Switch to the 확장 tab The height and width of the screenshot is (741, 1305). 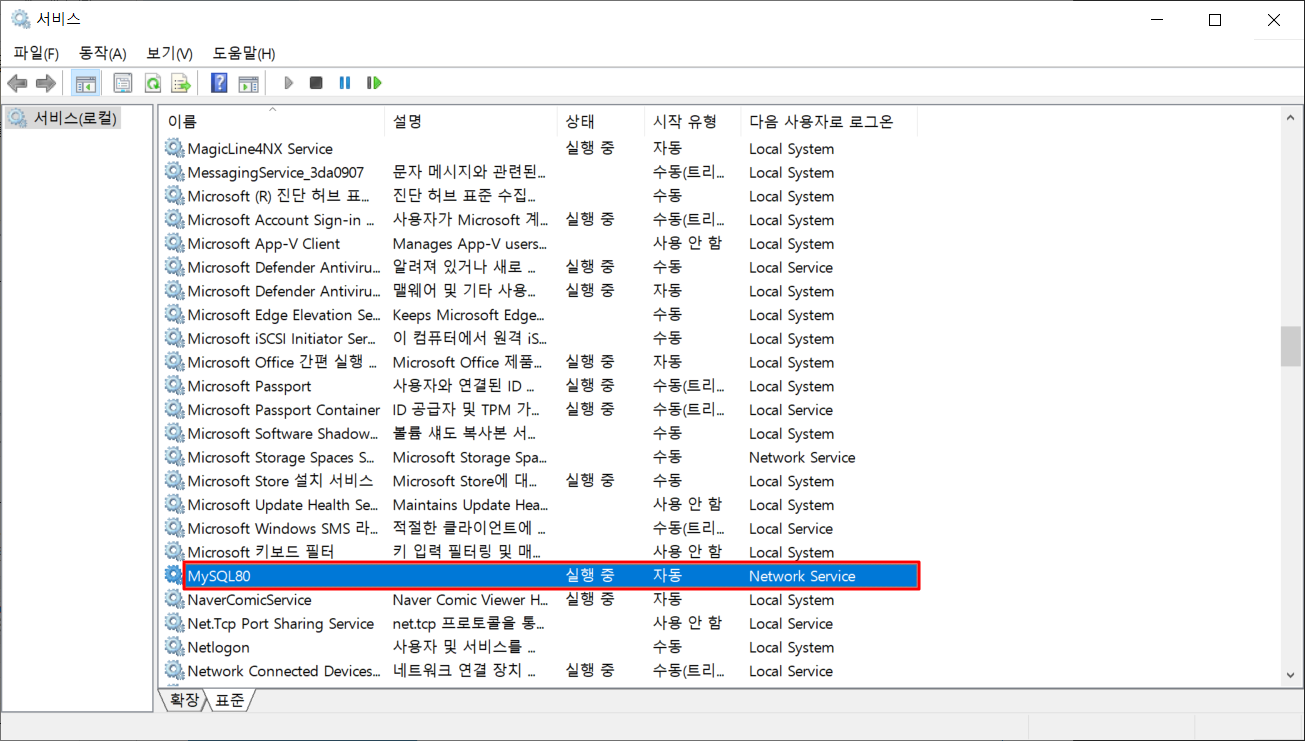[x=184, y=700]
